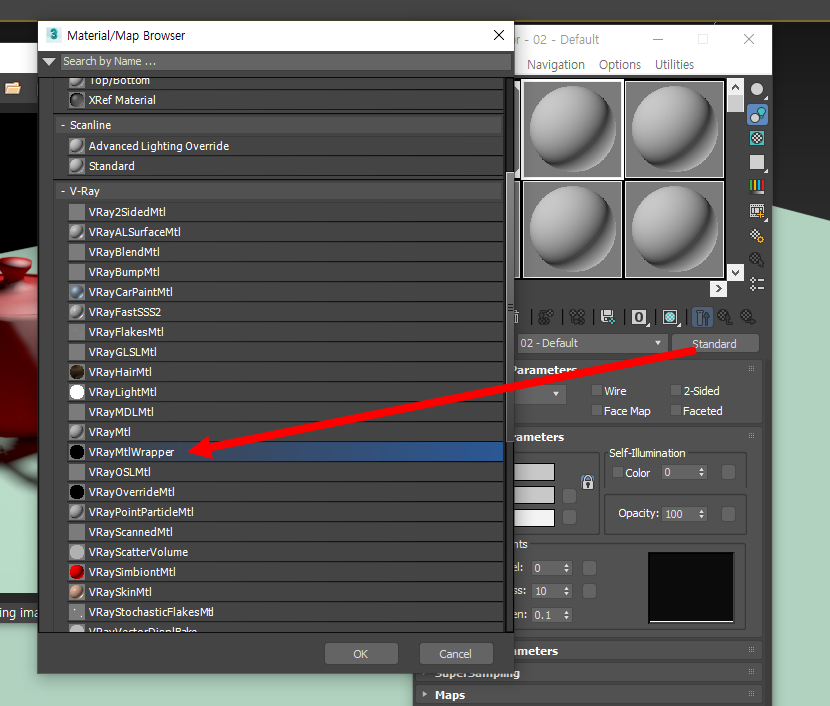Click the Make Unique icon

577,318
